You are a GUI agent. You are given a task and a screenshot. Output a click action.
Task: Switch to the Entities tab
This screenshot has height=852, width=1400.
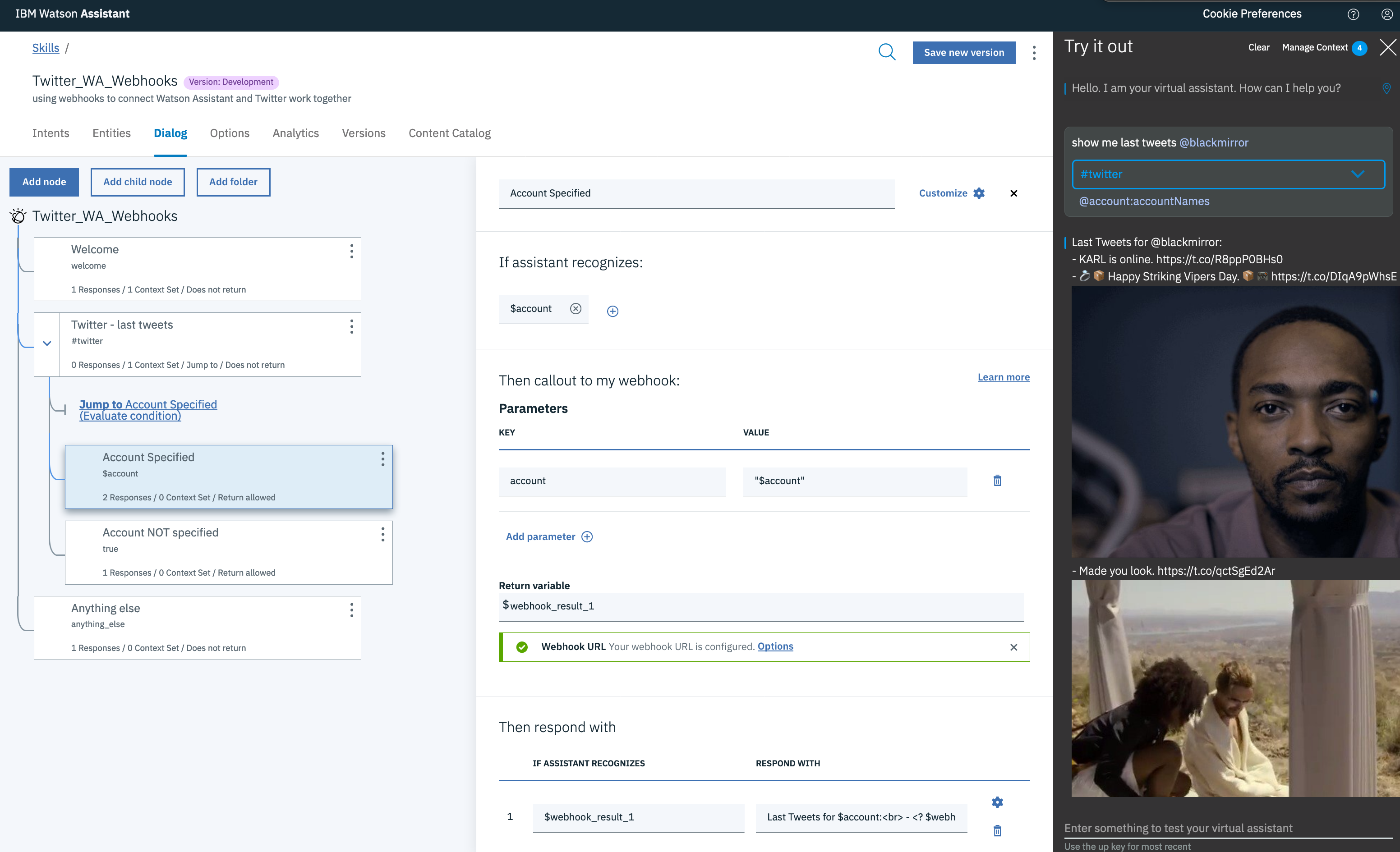pyautogui.click(x=111, y=133)
